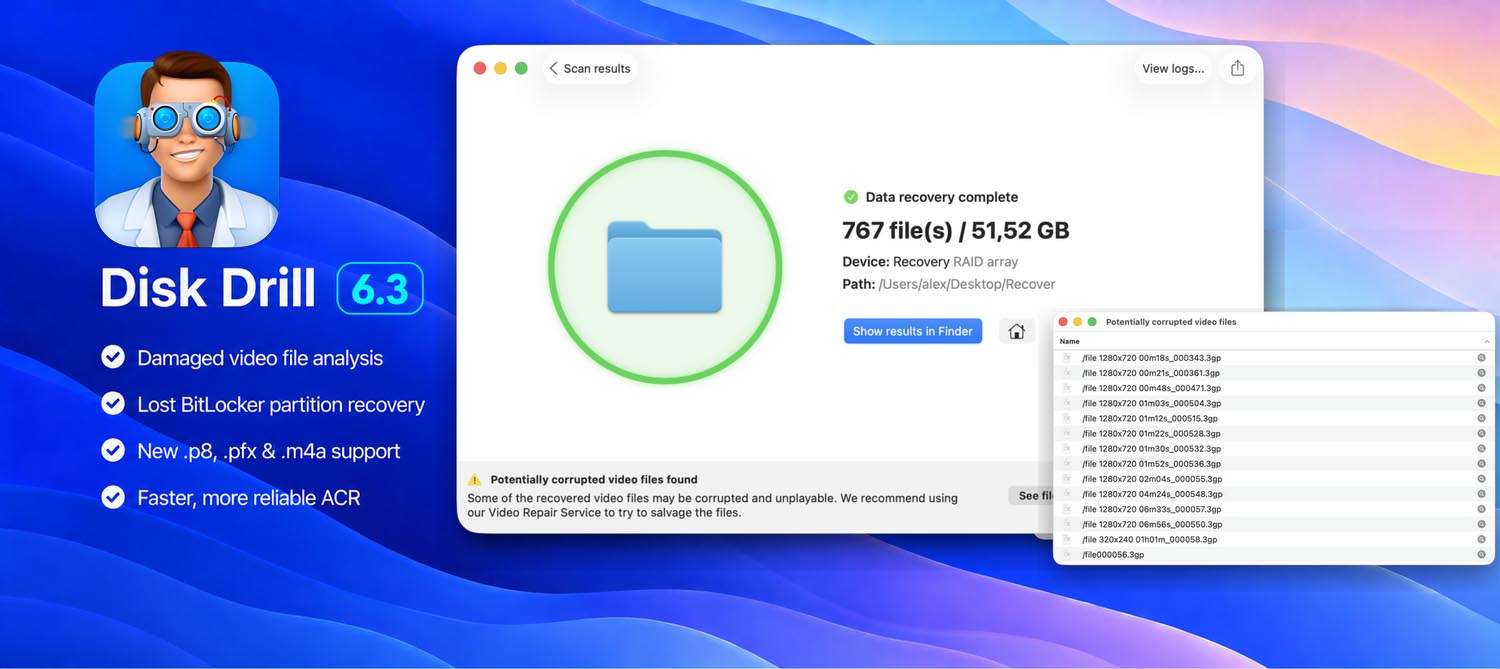The height and width of the screenshot is (669, 1500).
Task: Click the yellow warning triangle icon
Action: (475, 480)
